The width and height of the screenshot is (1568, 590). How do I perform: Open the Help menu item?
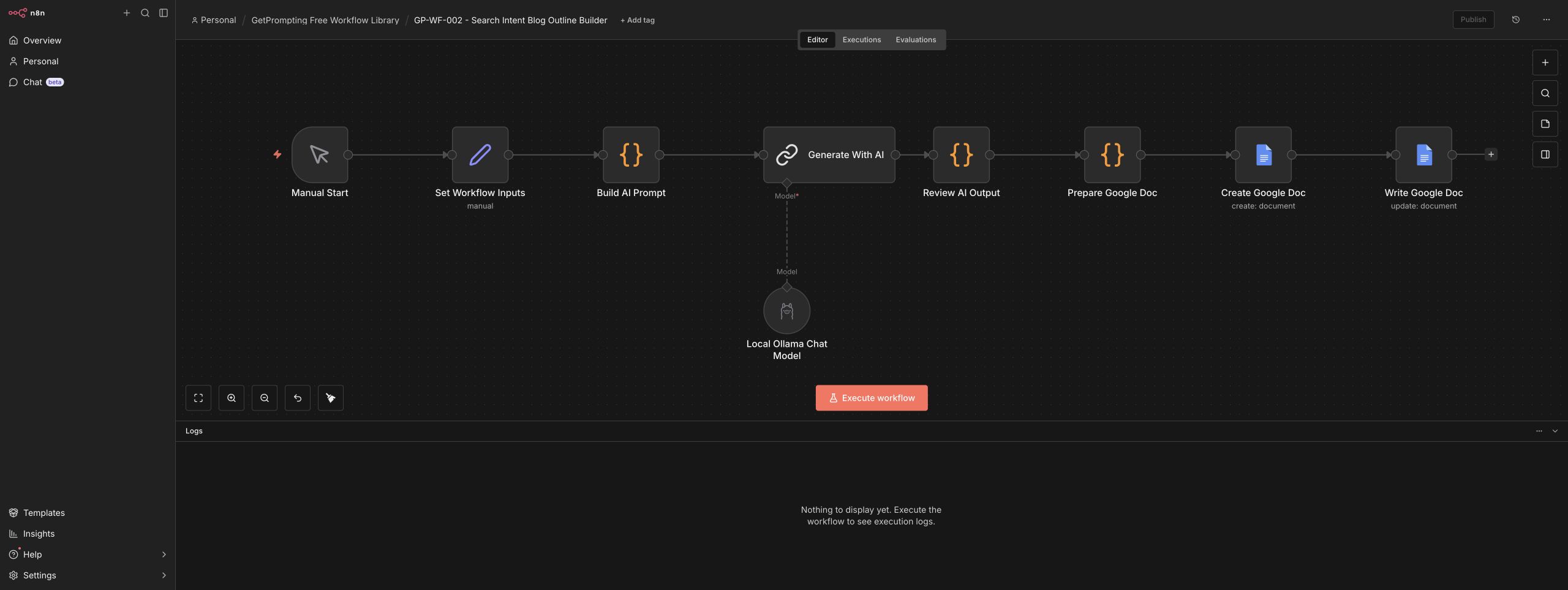pyautogui.click(x=88, y=554)
